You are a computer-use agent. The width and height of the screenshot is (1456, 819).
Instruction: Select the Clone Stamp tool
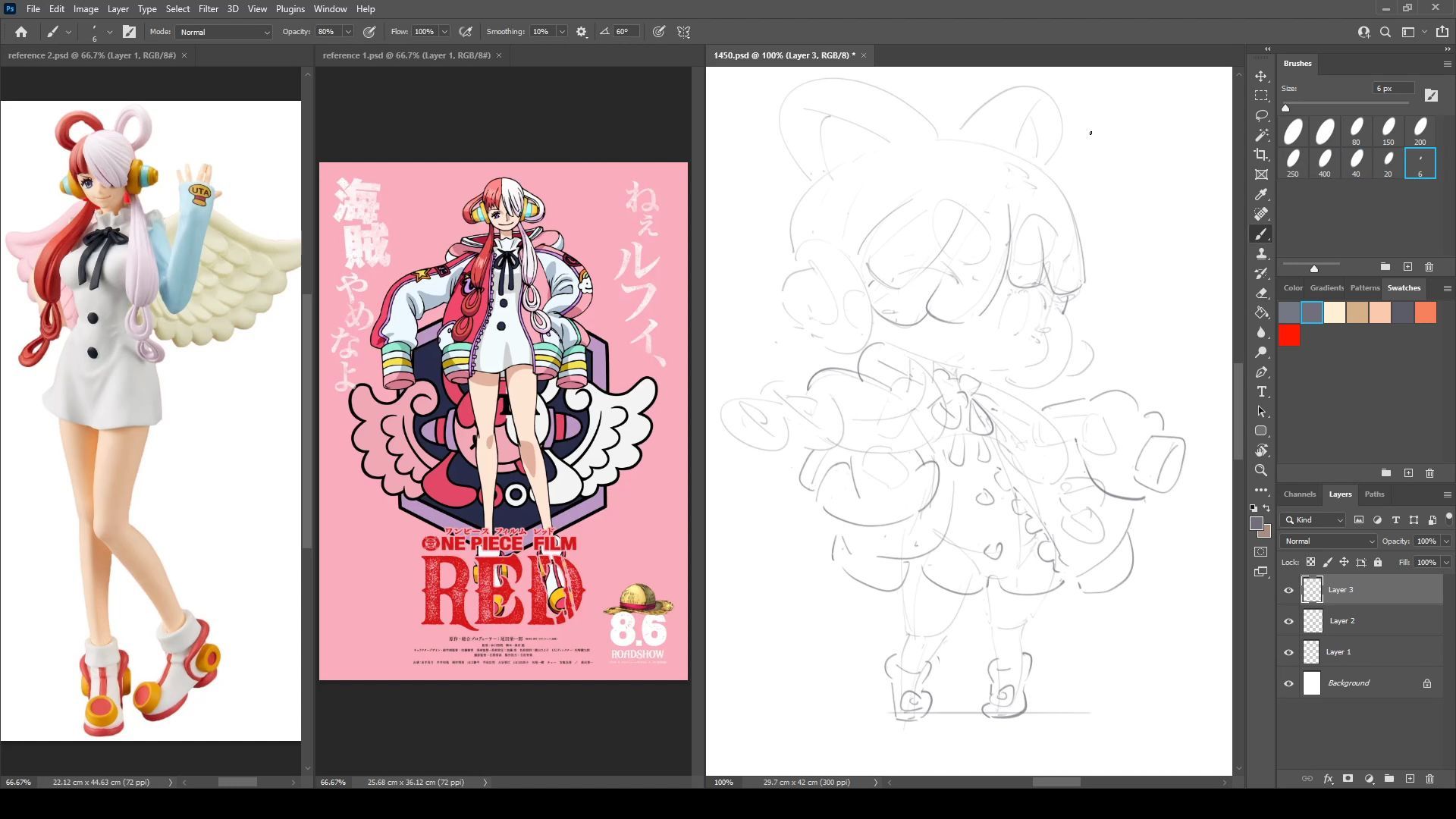click(1261, 254)
